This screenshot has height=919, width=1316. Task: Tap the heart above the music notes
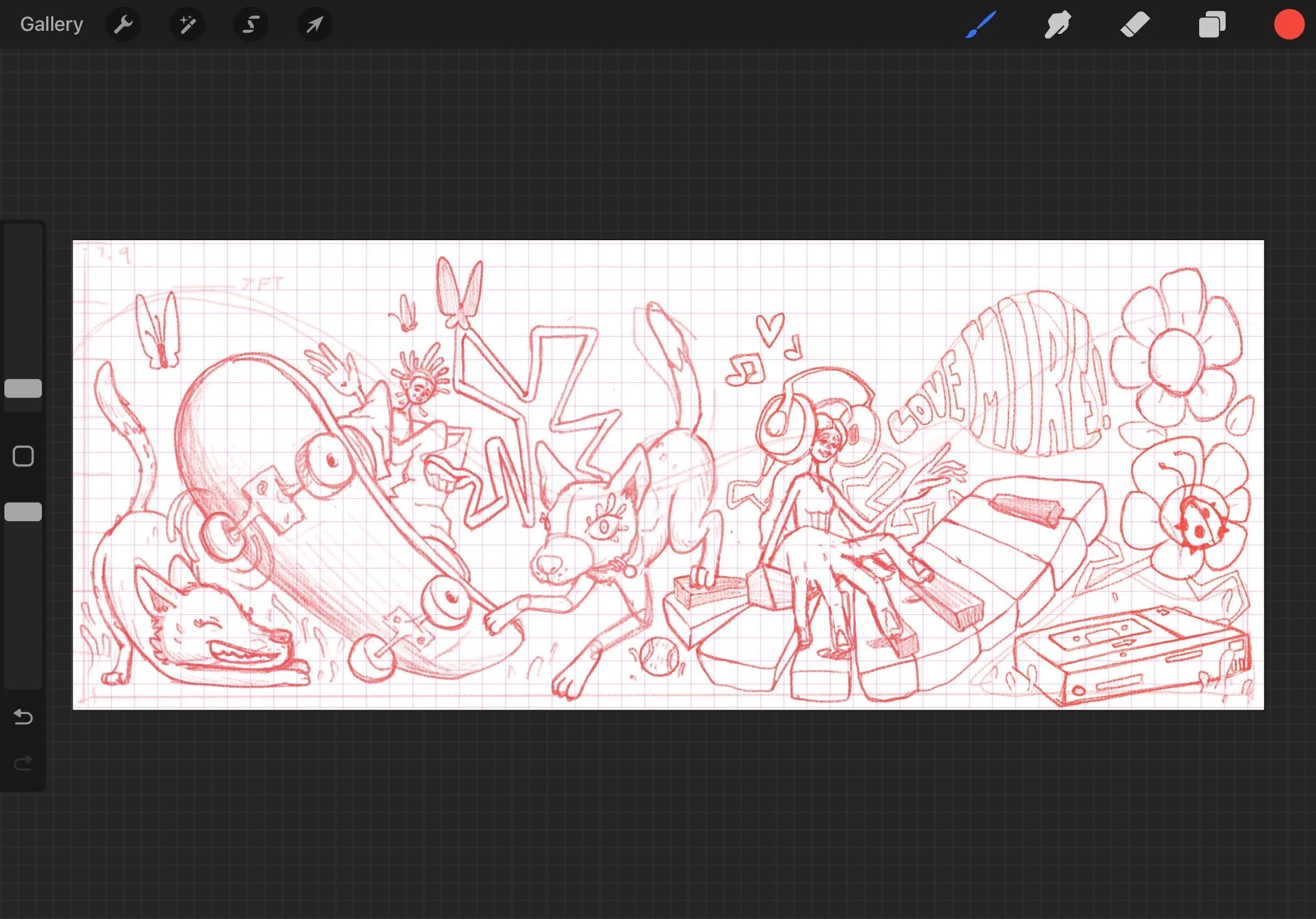tap(769, 328)
